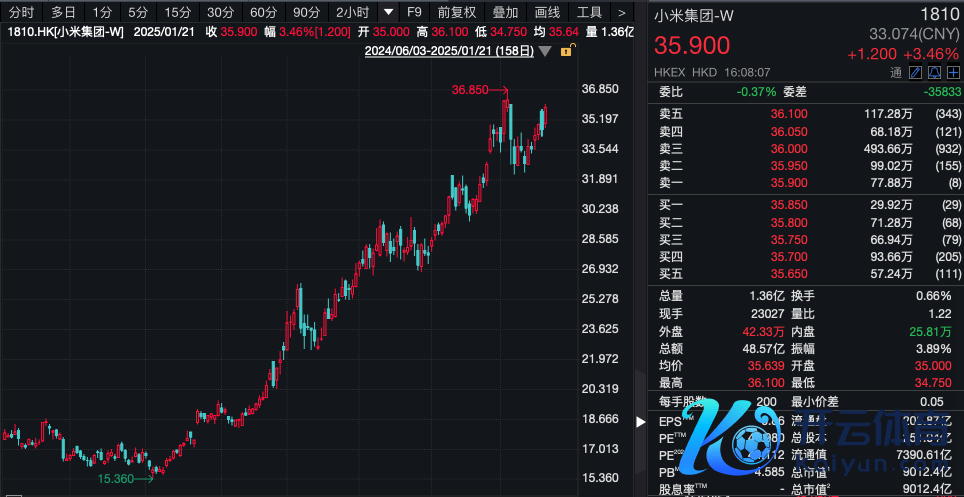964x497 pixels.
Task: Select the 60分 timeframe tab
Action: click(264, 13)
